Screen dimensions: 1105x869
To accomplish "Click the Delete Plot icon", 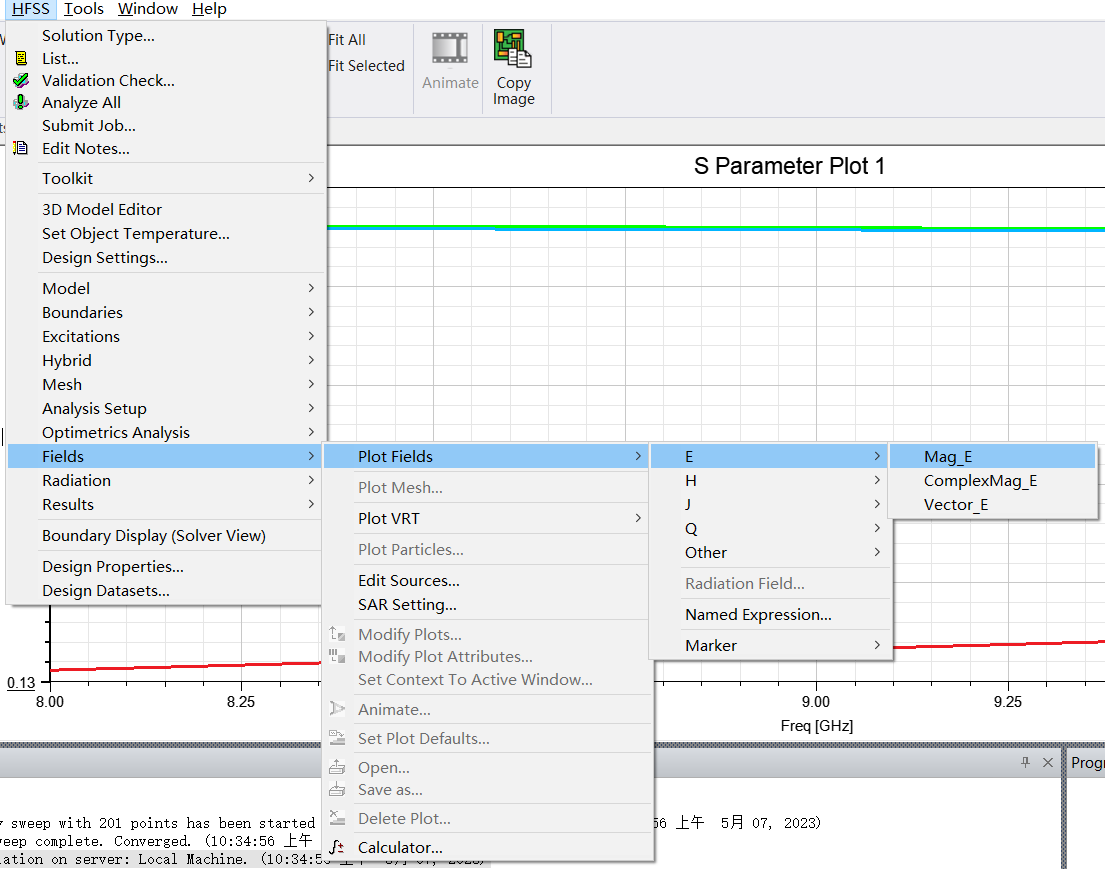I will point(338,818).
